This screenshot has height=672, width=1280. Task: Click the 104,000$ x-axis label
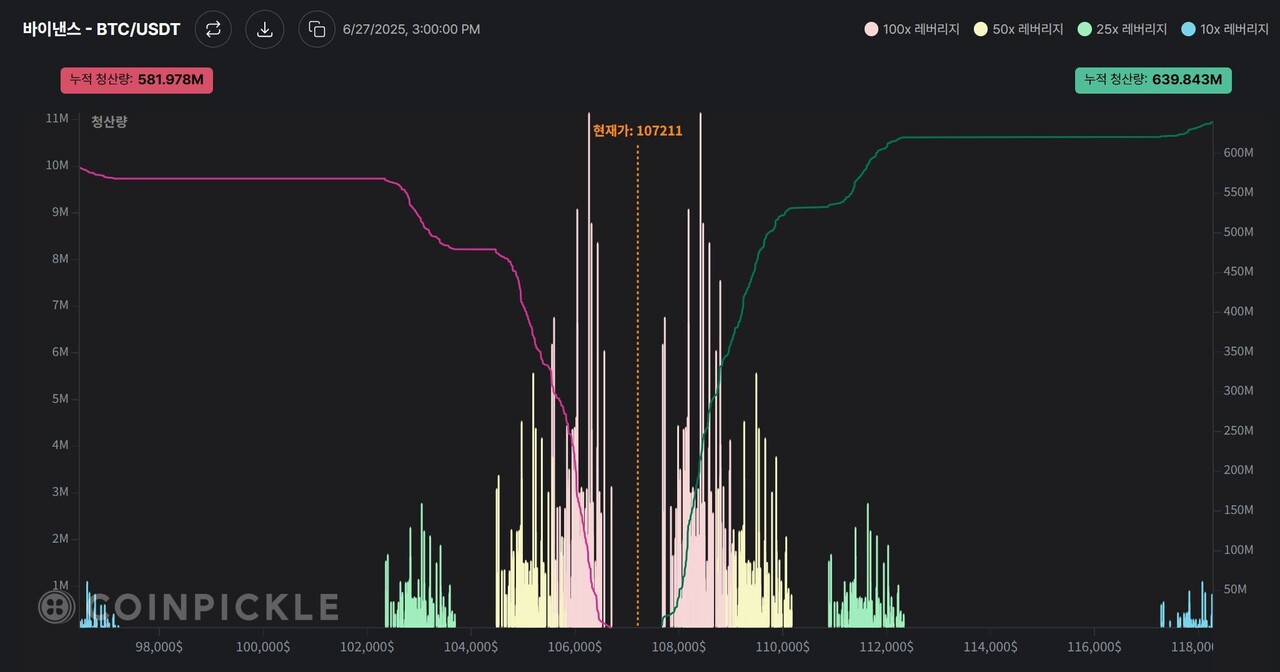tap(470, 647)
